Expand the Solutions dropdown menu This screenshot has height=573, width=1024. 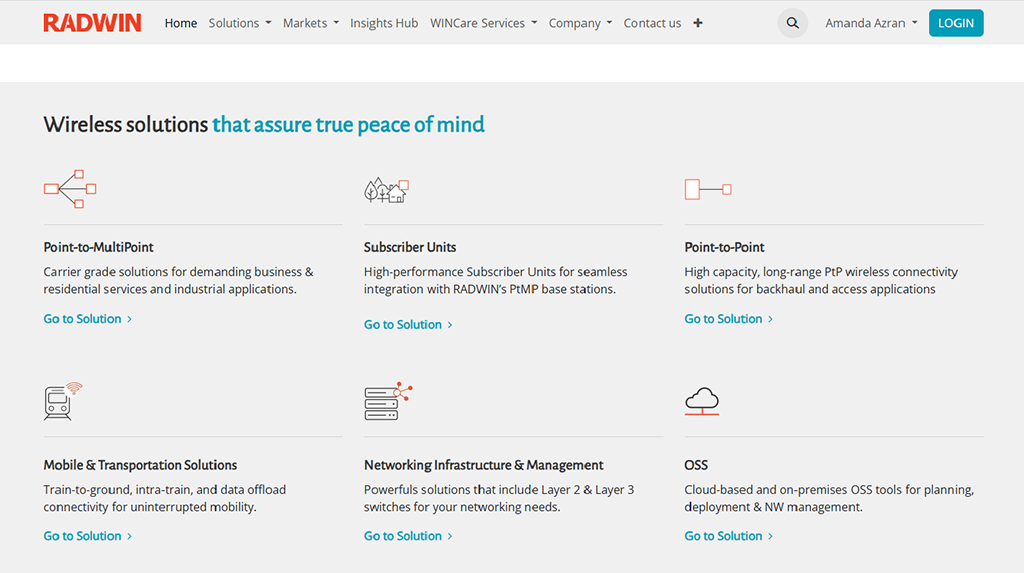pos(239,23)
